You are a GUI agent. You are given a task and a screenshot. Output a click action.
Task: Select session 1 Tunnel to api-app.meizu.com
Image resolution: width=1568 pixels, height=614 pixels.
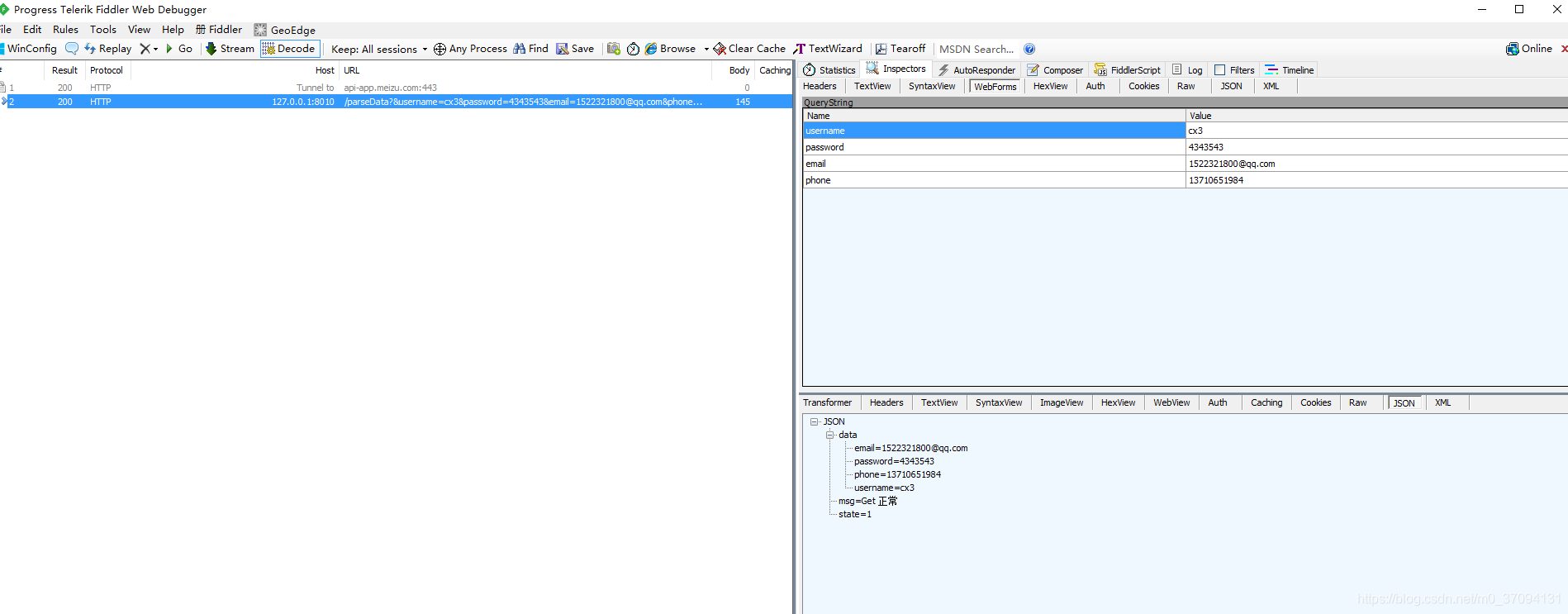(397, 88)
